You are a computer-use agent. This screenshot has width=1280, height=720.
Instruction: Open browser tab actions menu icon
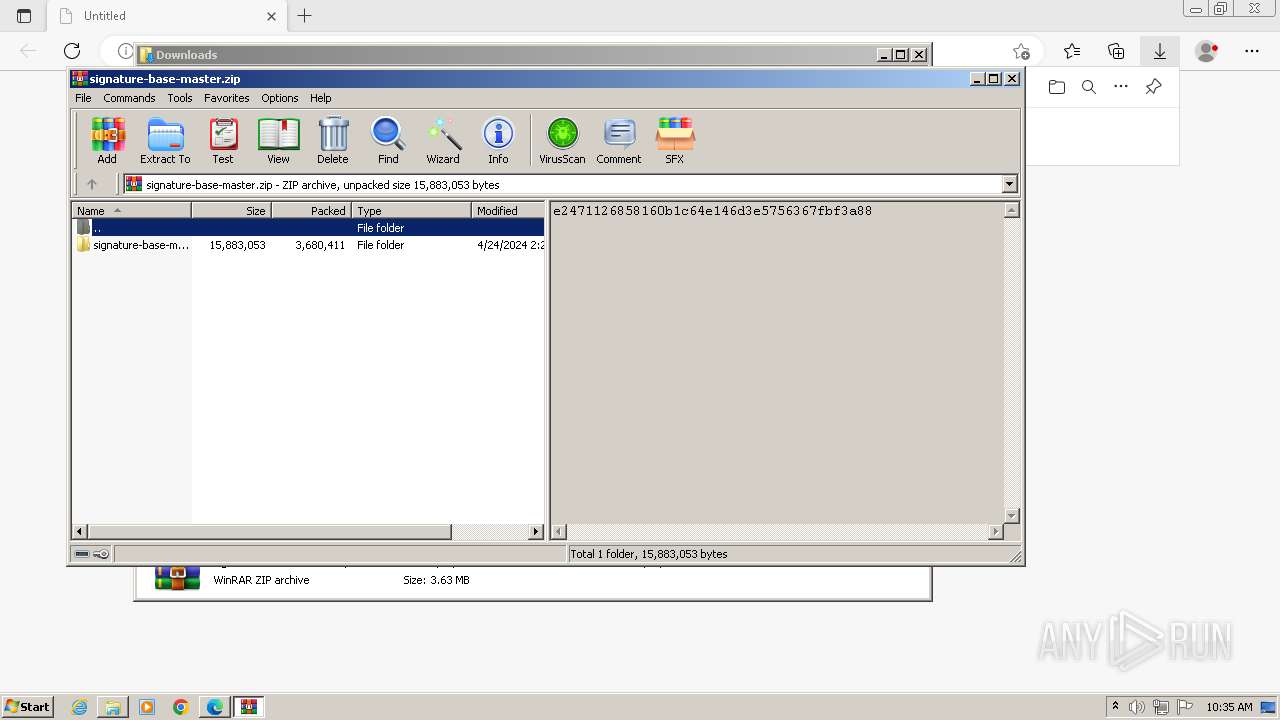pyautogui.click(x=24, y=16)
